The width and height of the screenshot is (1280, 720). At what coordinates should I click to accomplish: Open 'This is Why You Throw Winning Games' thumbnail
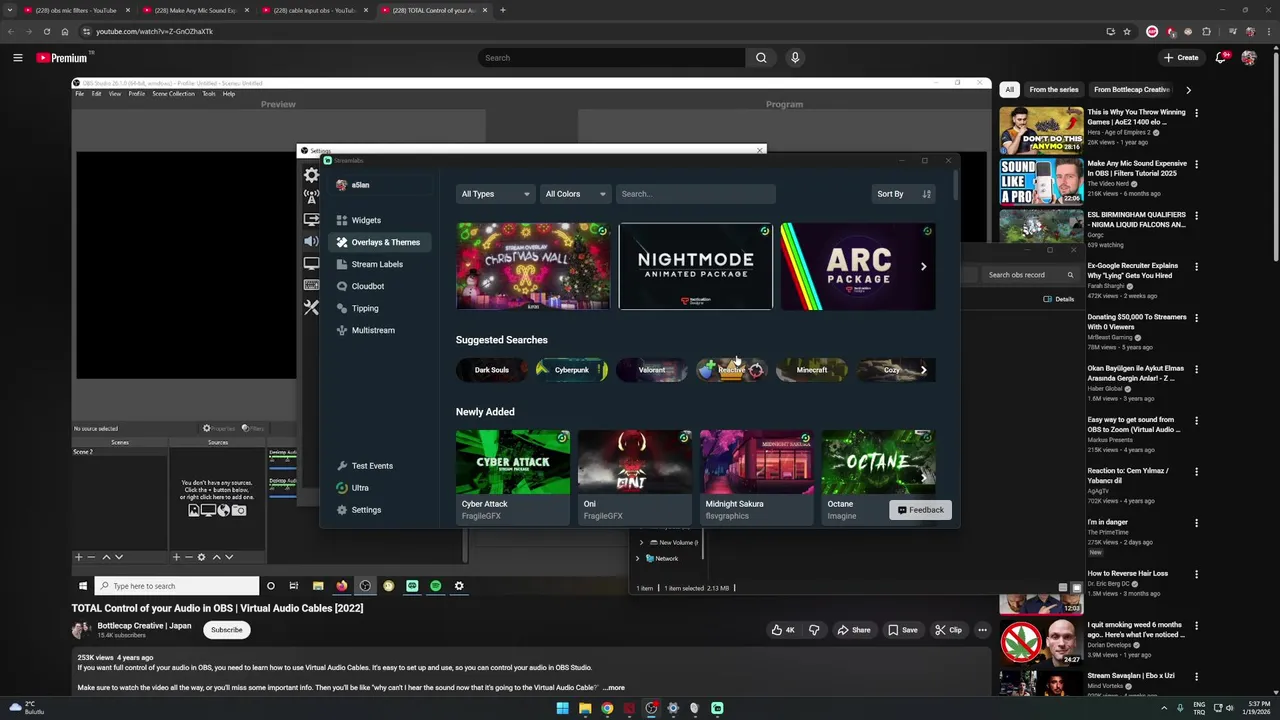coord(1041,129)
